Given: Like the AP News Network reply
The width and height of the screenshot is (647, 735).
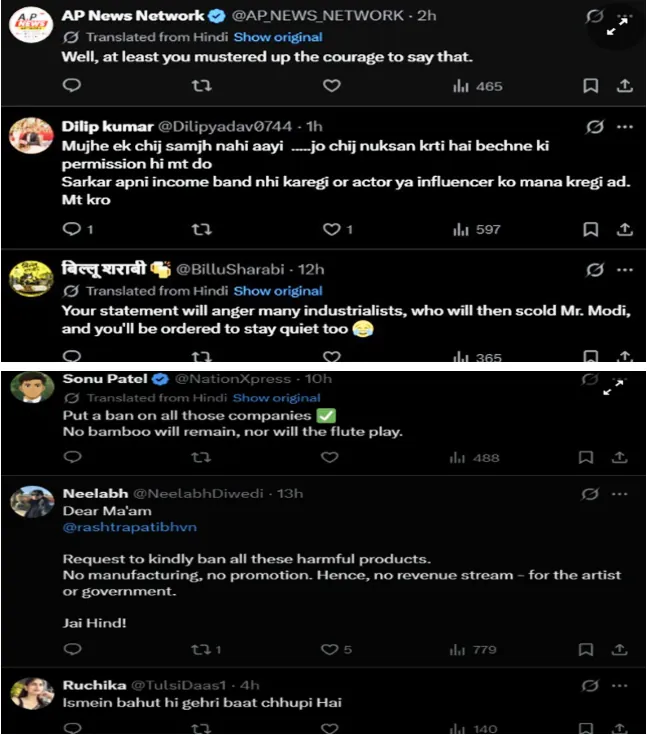Looking at the screenshot, I should pos(331,86).
